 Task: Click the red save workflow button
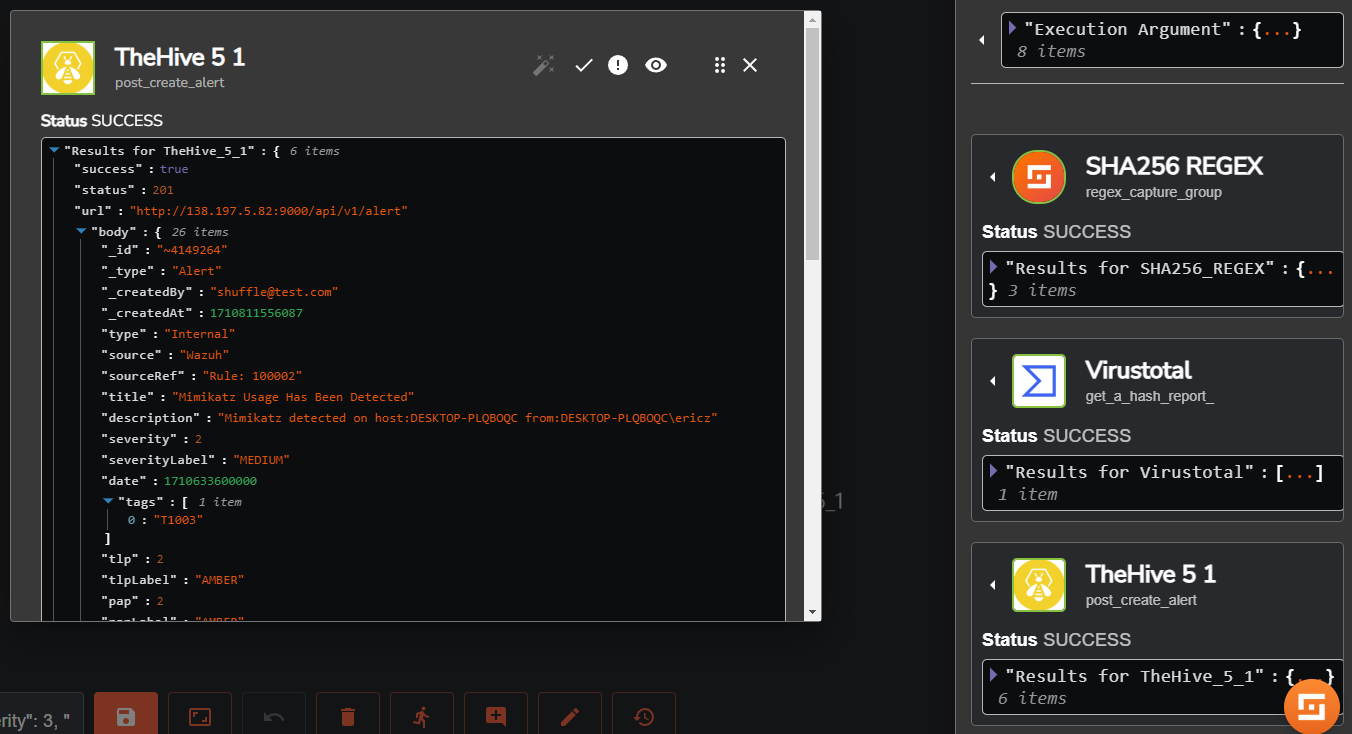[x=126, y=715]
